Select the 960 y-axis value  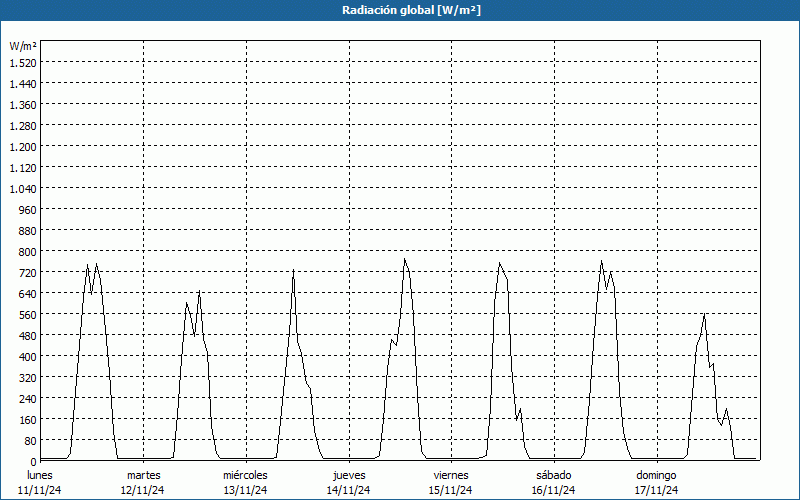[28, 210]
